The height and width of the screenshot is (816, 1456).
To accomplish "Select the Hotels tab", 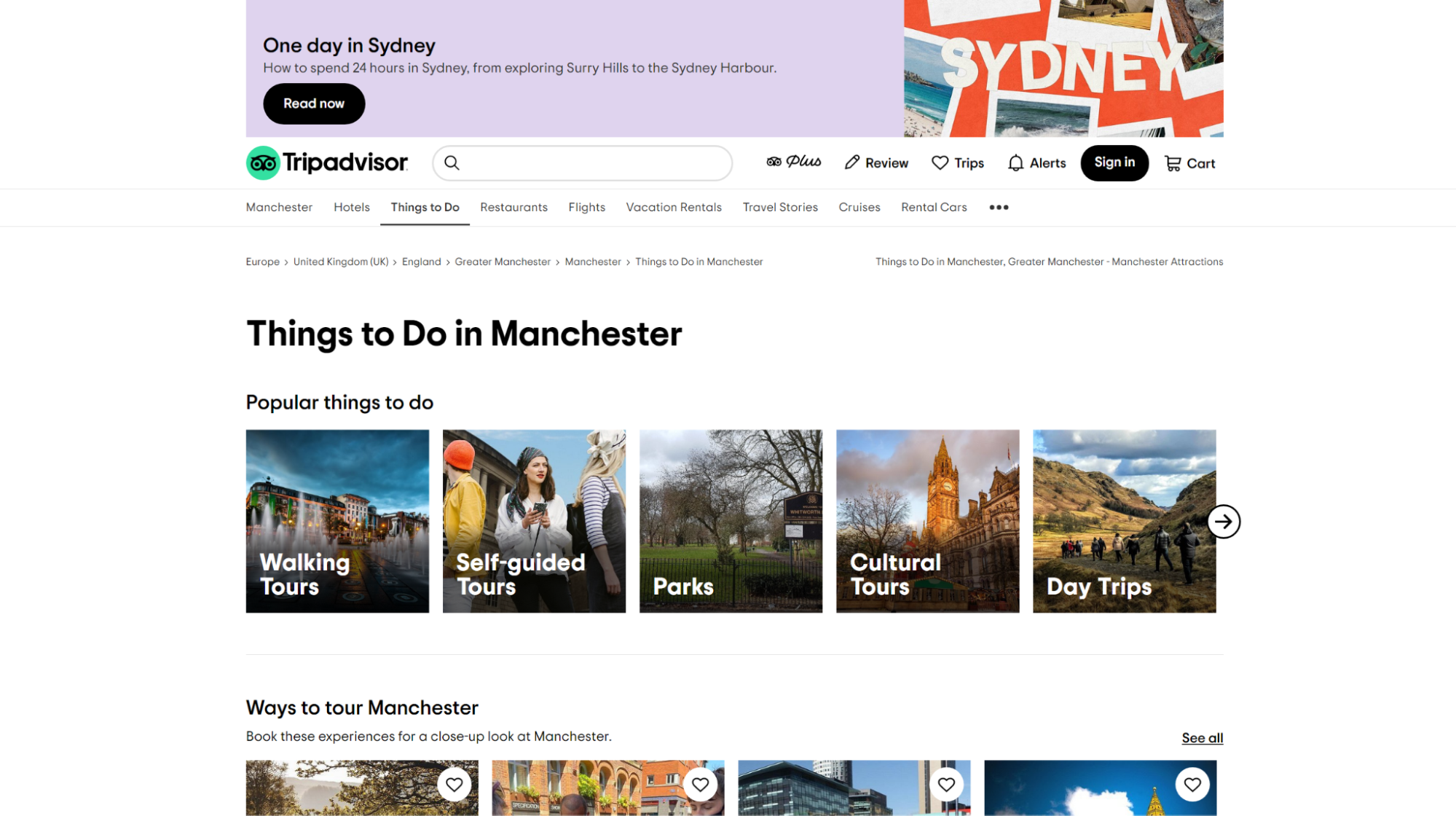I will [352, 207].
